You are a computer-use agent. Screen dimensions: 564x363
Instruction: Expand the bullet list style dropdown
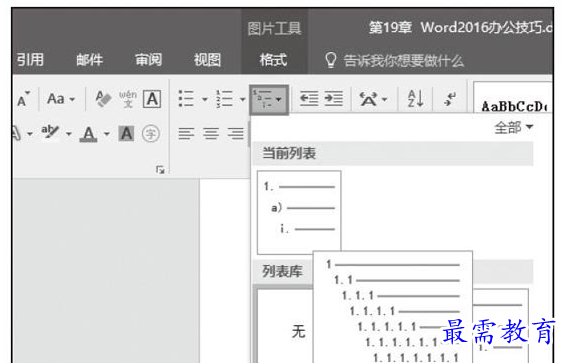pyautogui.click(x=205, y=99)
